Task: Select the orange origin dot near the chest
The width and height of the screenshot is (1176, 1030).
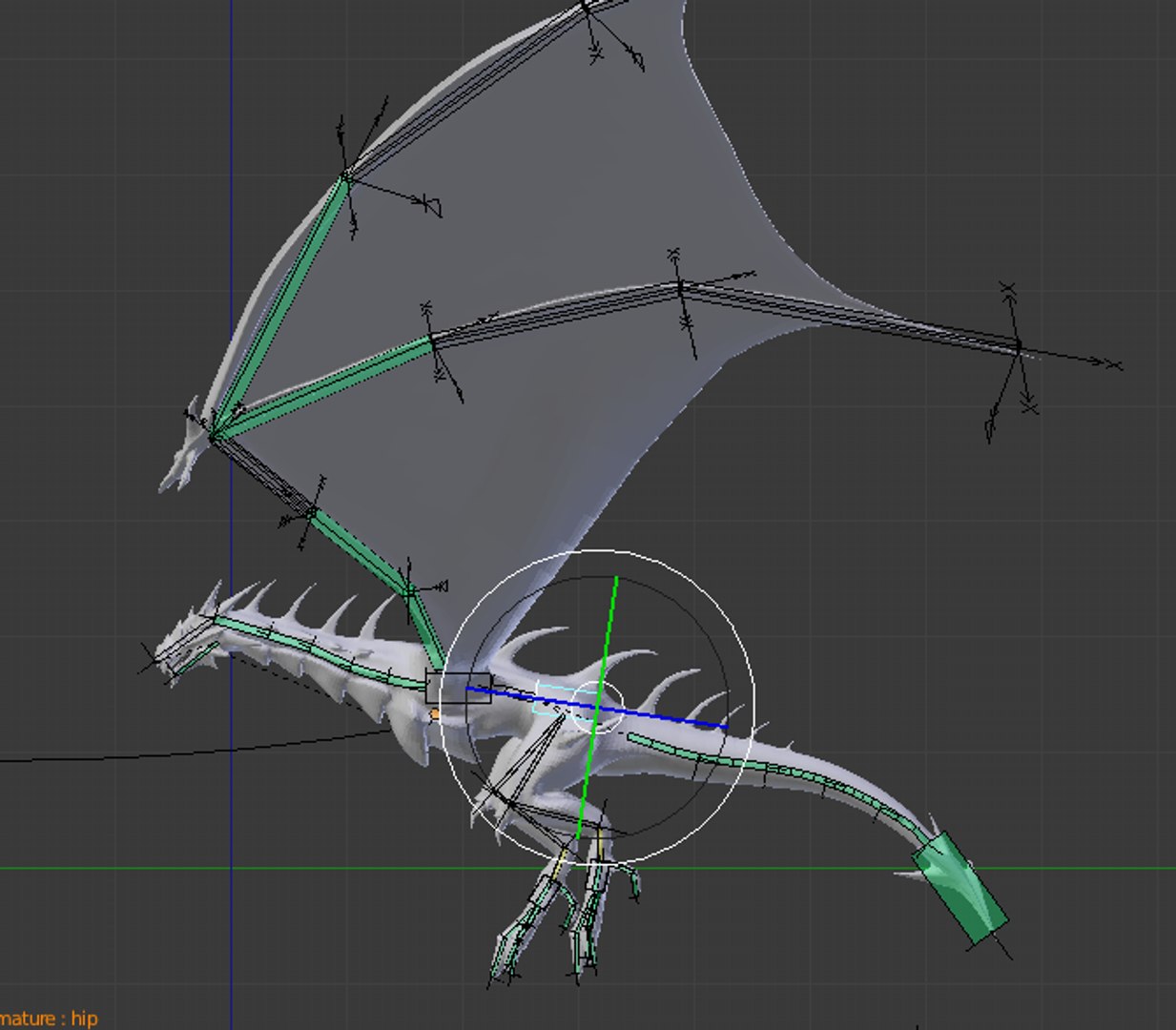Action: (435, 713)
